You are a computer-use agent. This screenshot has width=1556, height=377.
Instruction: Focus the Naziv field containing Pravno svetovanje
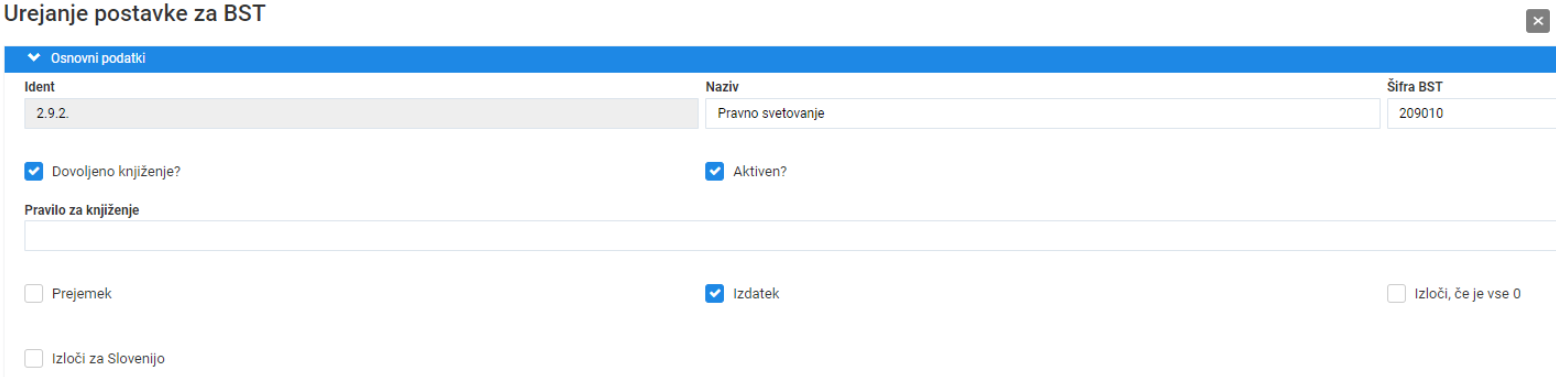[x=1042, y=114]
